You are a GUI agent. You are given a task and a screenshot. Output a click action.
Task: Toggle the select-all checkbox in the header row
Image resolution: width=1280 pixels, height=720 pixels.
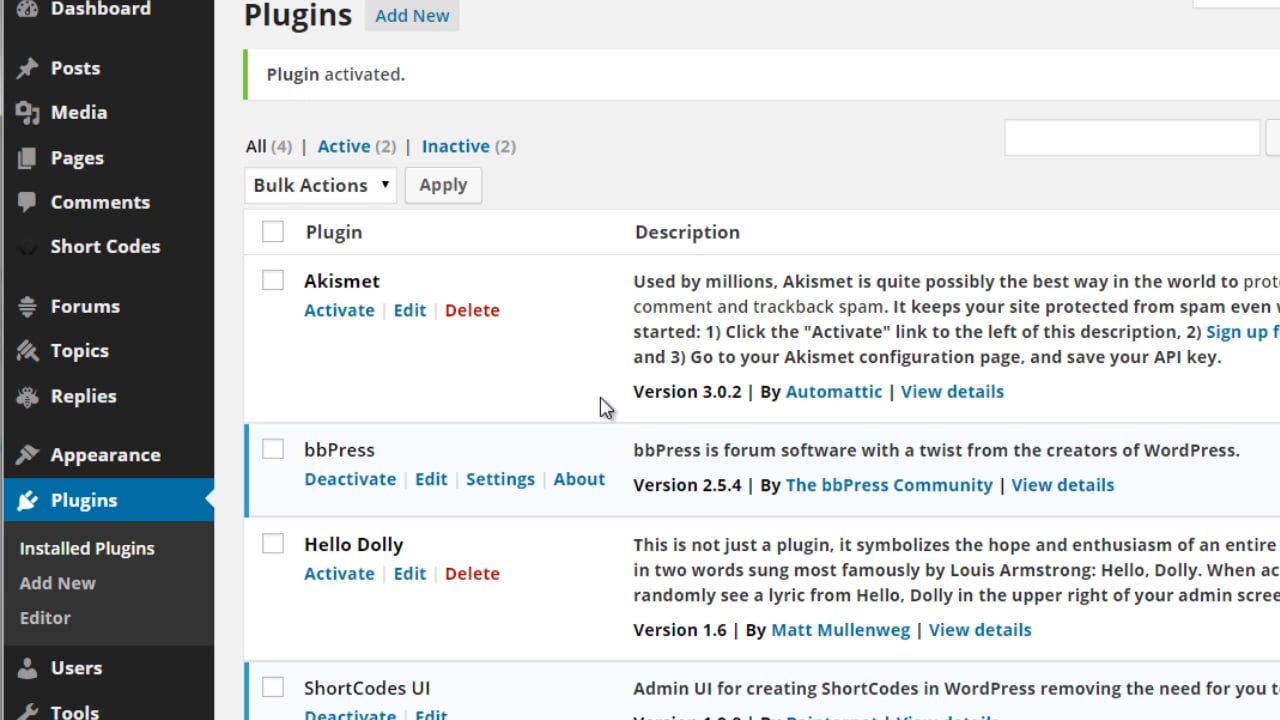click(x=272, y=231)
